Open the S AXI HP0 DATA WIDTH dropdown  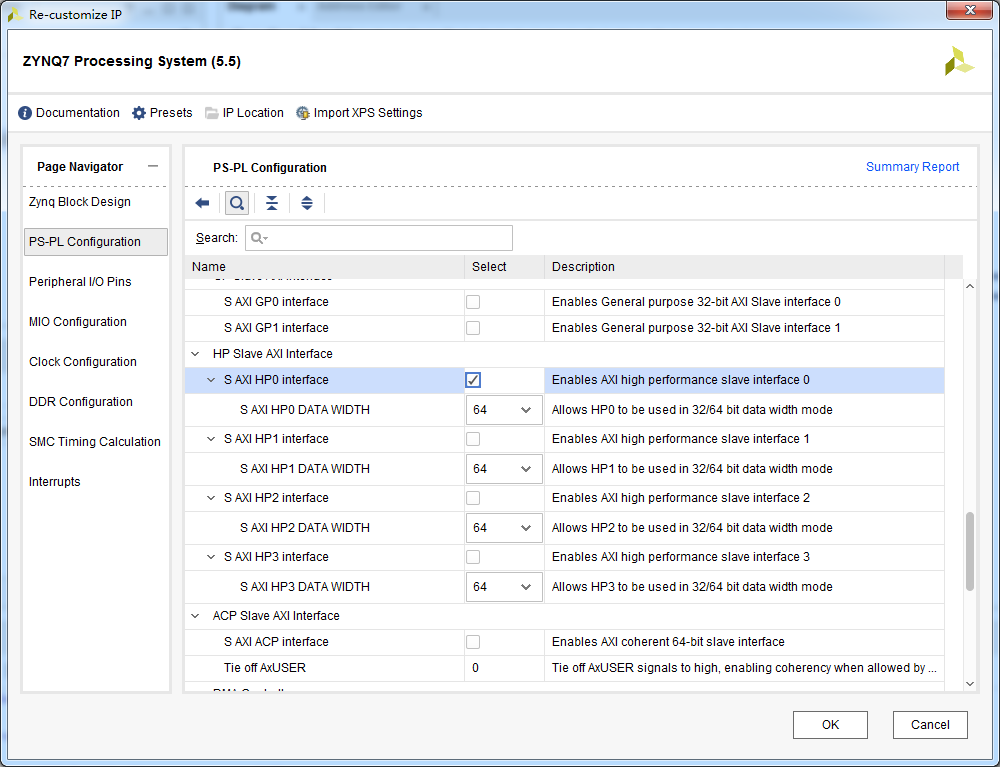[504, 410]
